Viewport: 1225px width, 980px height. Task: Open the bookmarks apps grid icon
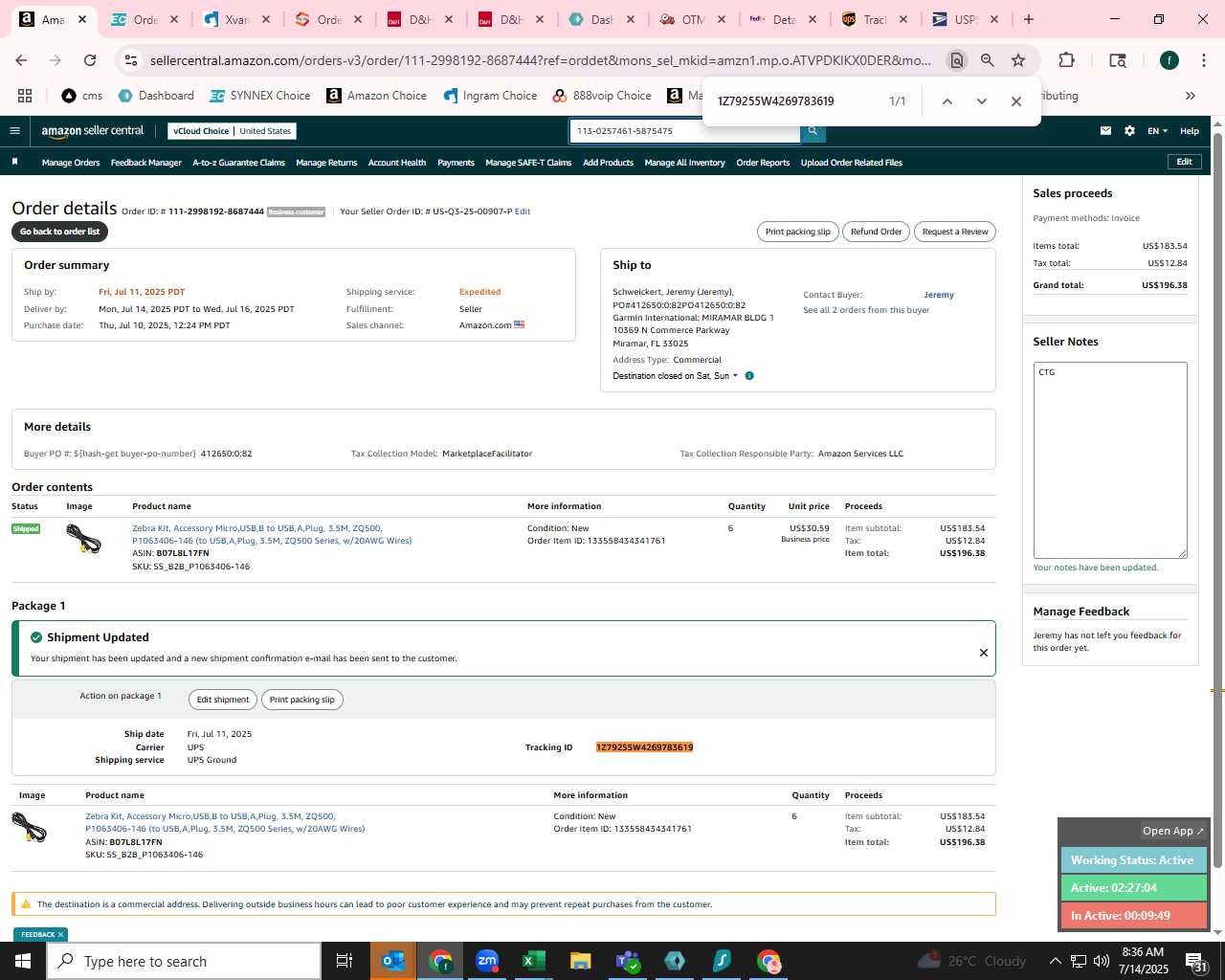[x=25, y=96]
